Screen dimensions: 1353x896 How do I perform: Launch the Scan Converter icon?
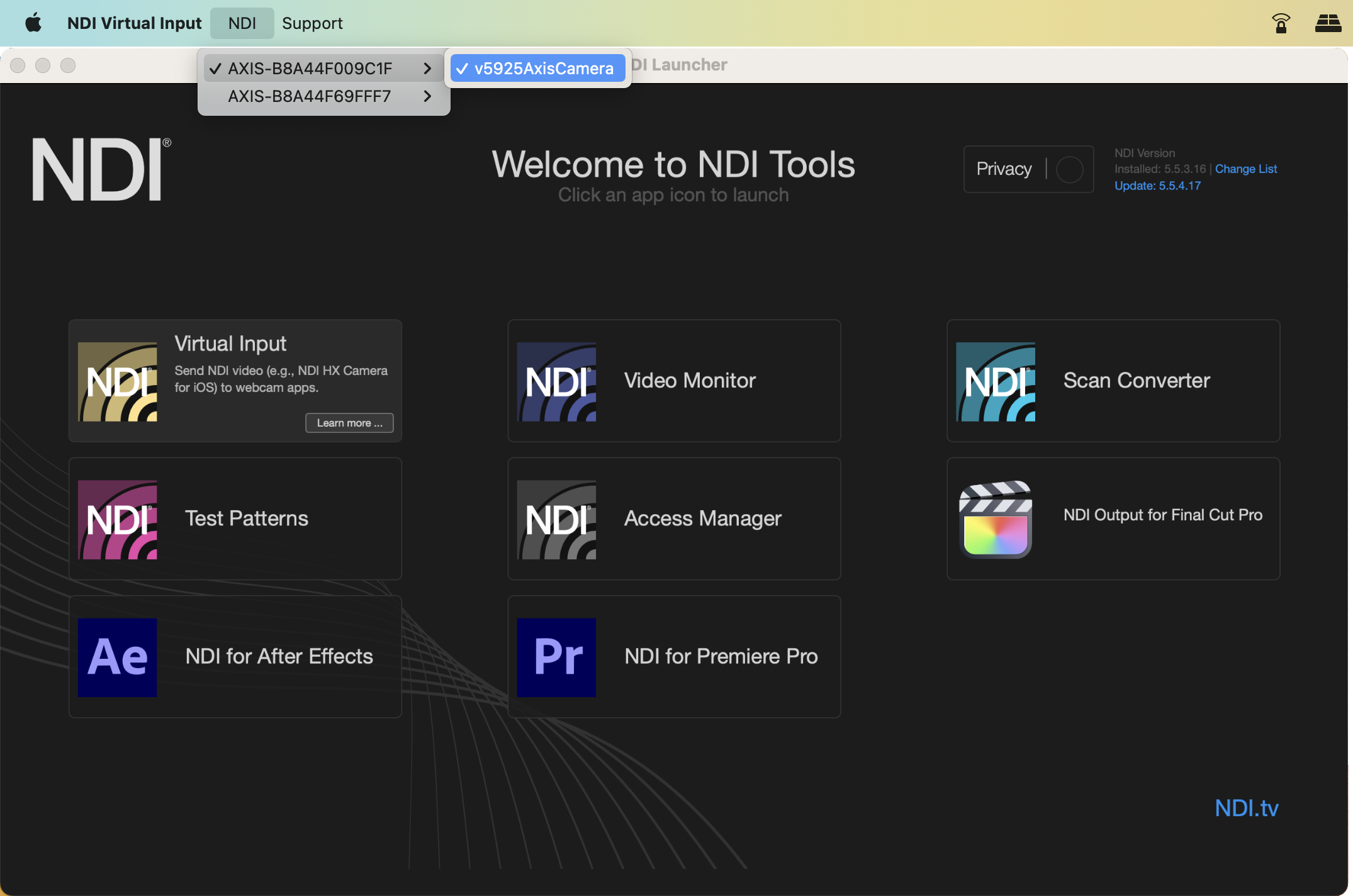click(995, 381)
